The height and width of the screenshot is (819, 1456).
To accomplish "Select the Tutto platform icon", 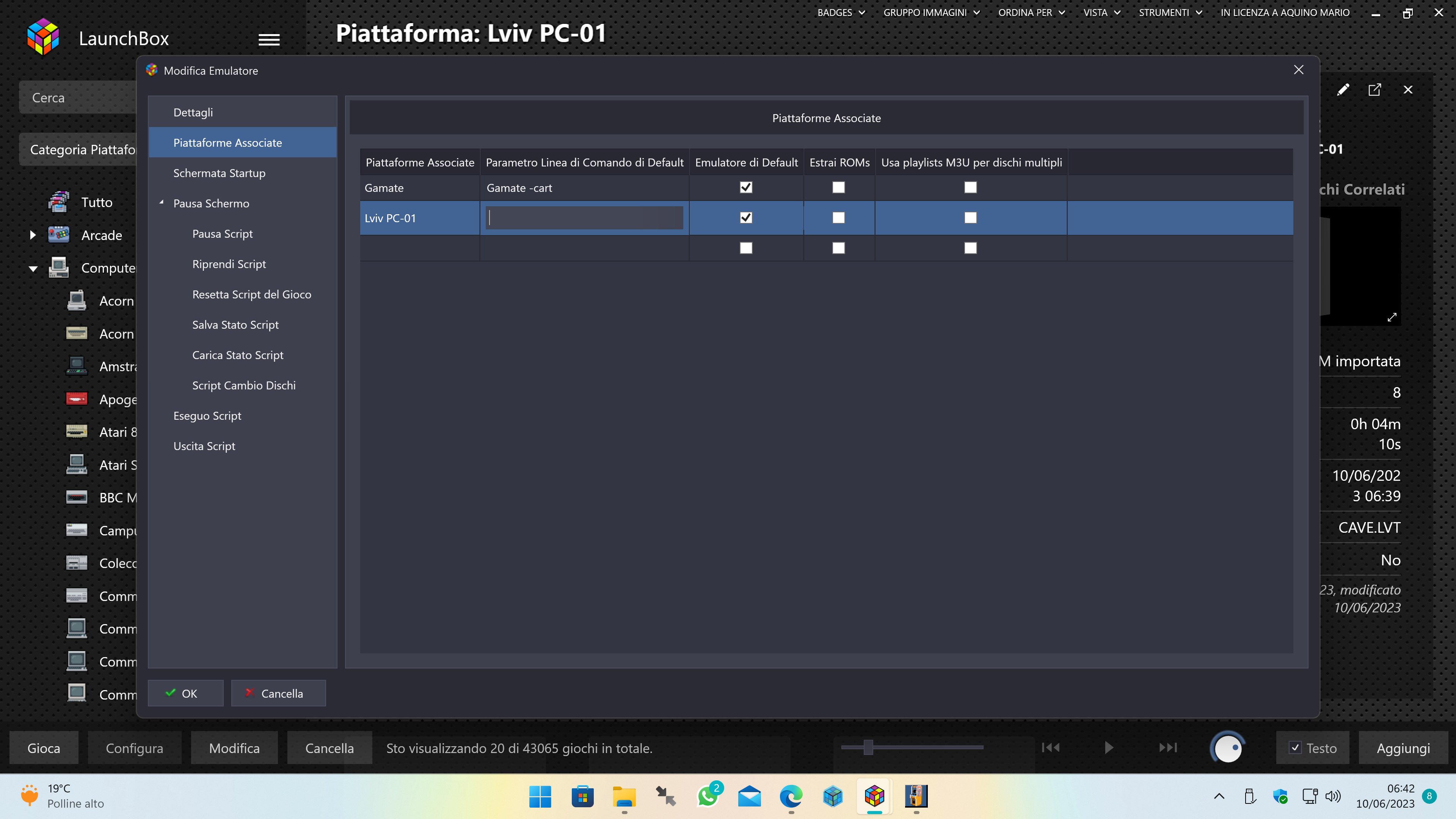I will point(59,202).
